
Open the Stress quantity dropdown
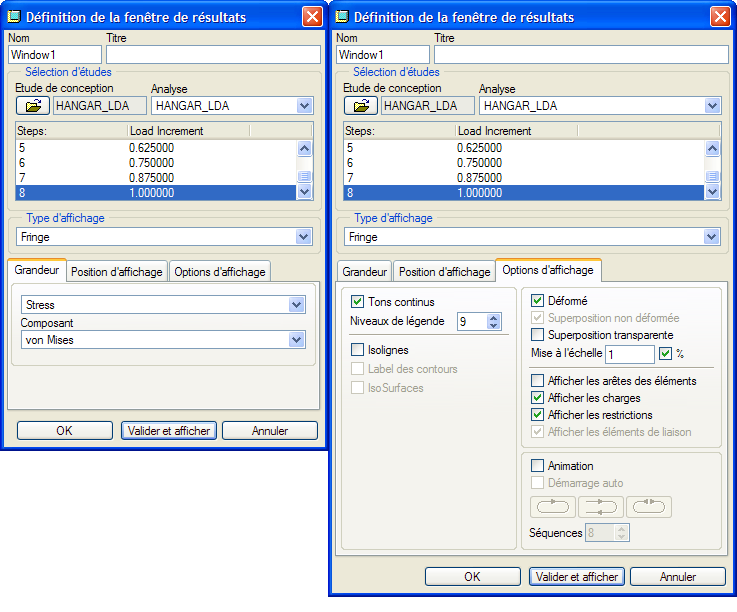point(297,305)
